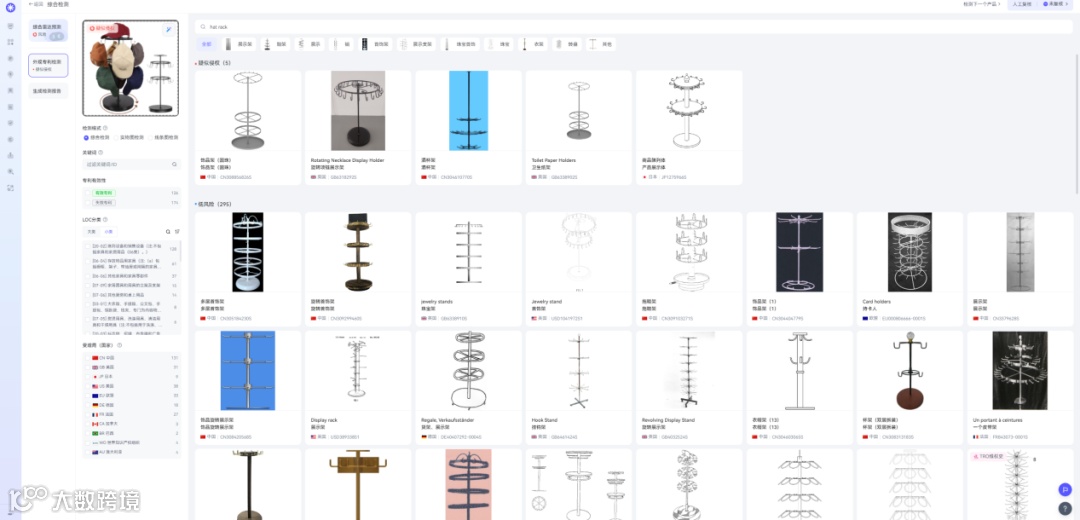Click the app logo at top-left
1080x520 pixels.
pos(10,8)
